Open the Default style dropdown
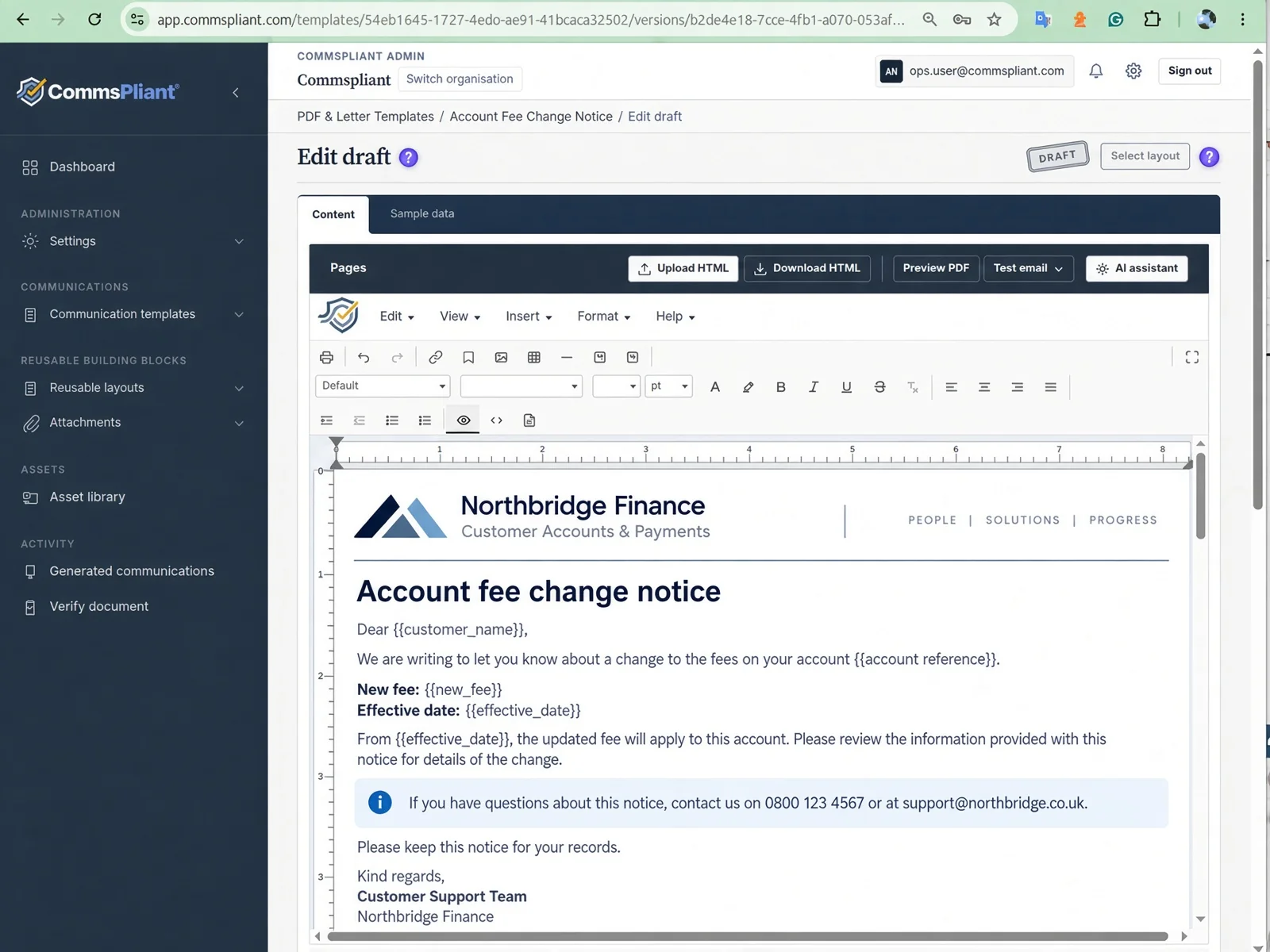 pos(383,386)
